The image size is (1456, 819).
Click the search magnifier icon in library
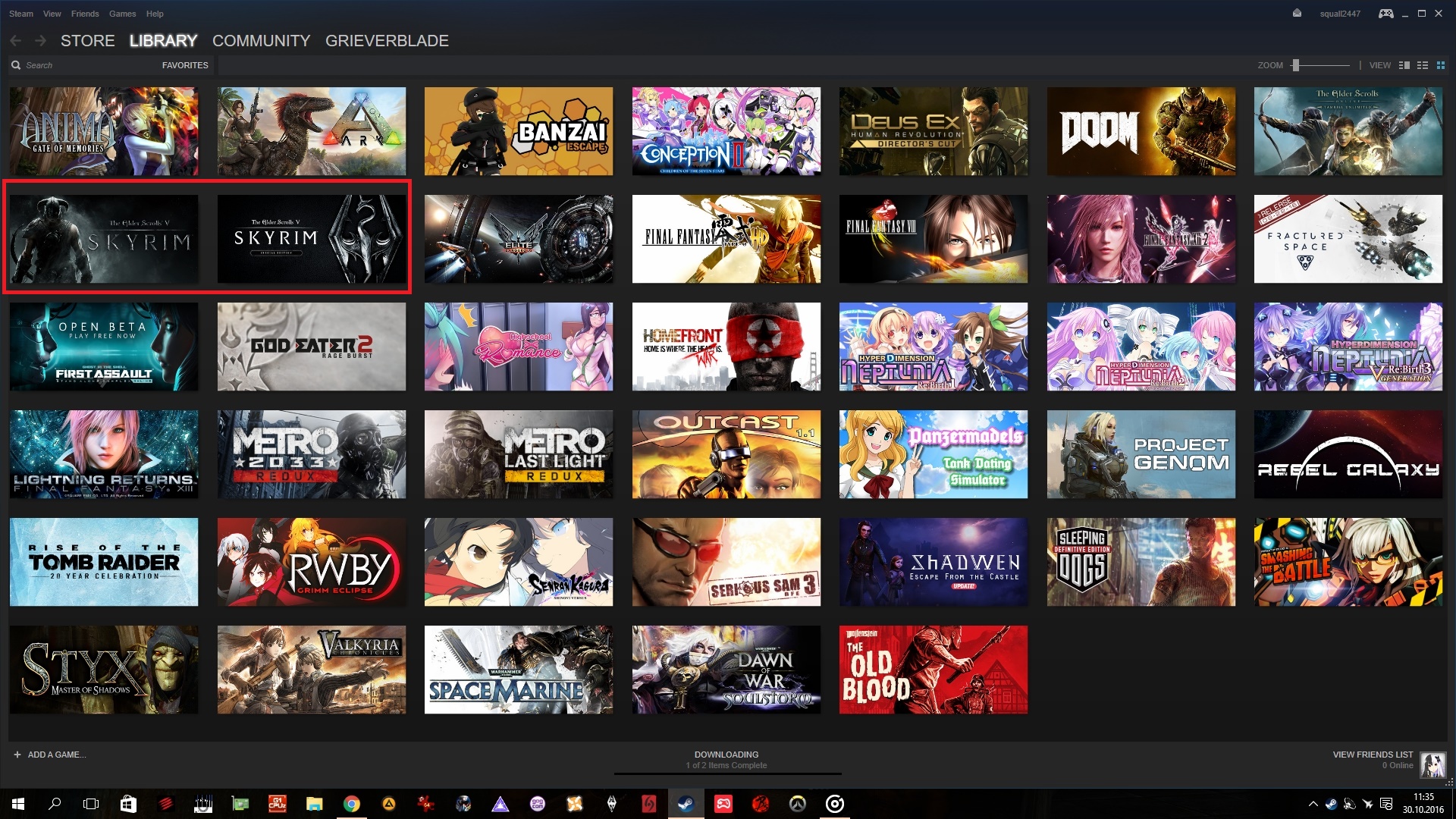(16, 65)
